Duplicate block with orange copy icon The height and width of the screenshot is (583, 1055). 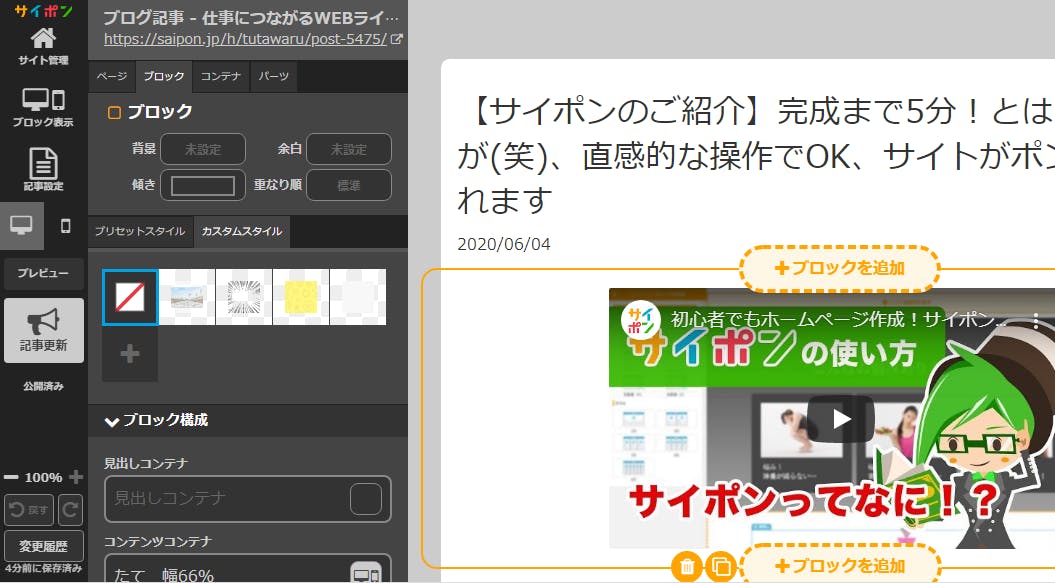point(720,567)
